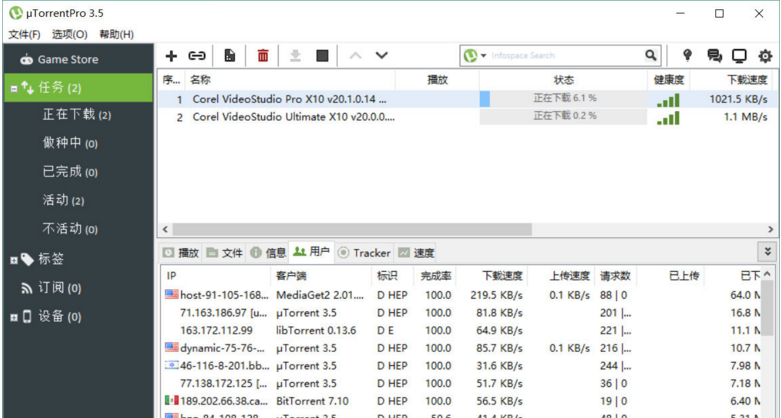Viewport: 781px width, 418px height.
Task: Open Preferences gear icon
Action: pos(765,56)
